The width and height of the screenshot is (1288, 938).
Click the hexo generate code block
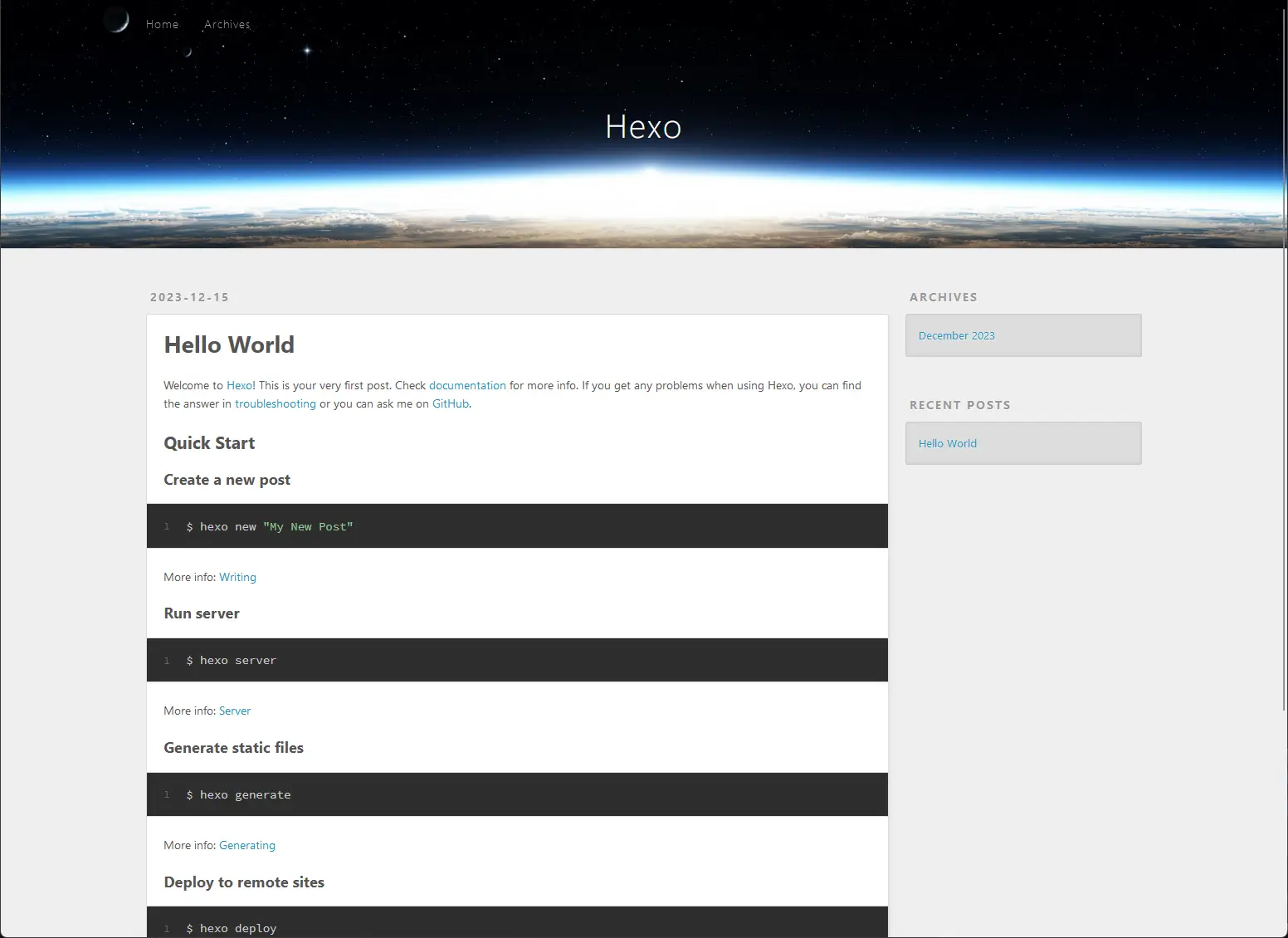click(x=517, y=794)
